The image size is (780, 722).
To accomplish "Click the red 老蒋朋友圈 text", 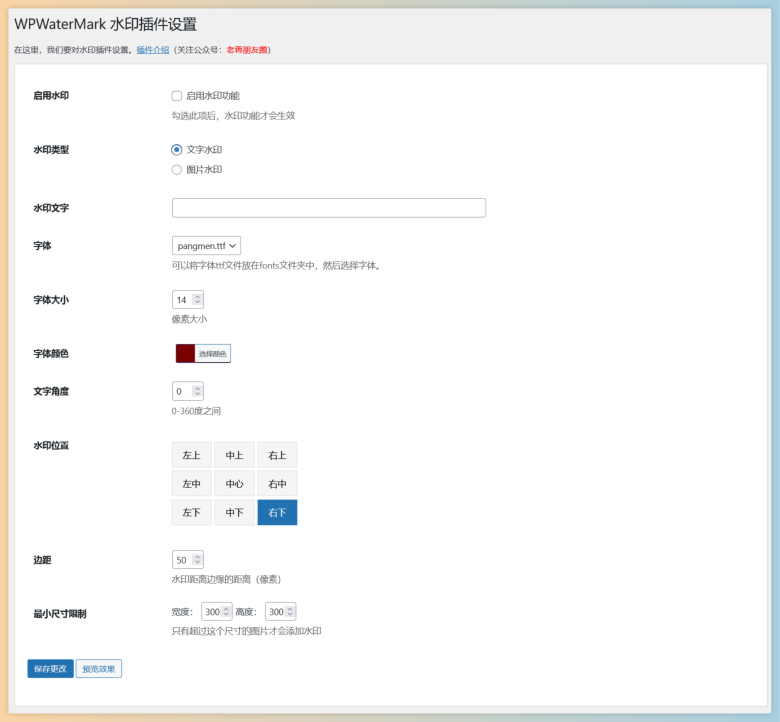I will coord(247,50).
